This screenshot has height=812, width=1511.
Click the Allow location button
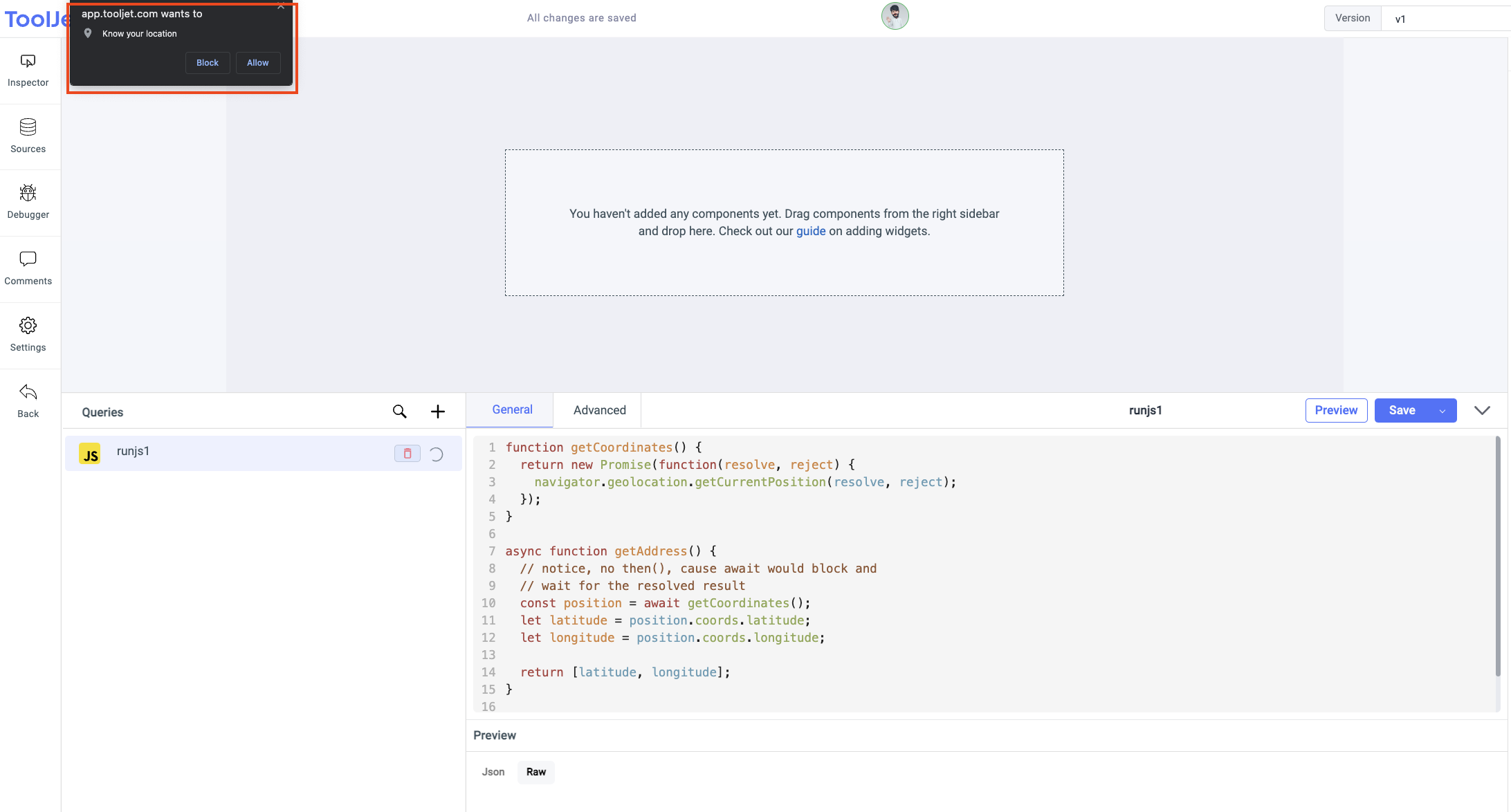258,62
